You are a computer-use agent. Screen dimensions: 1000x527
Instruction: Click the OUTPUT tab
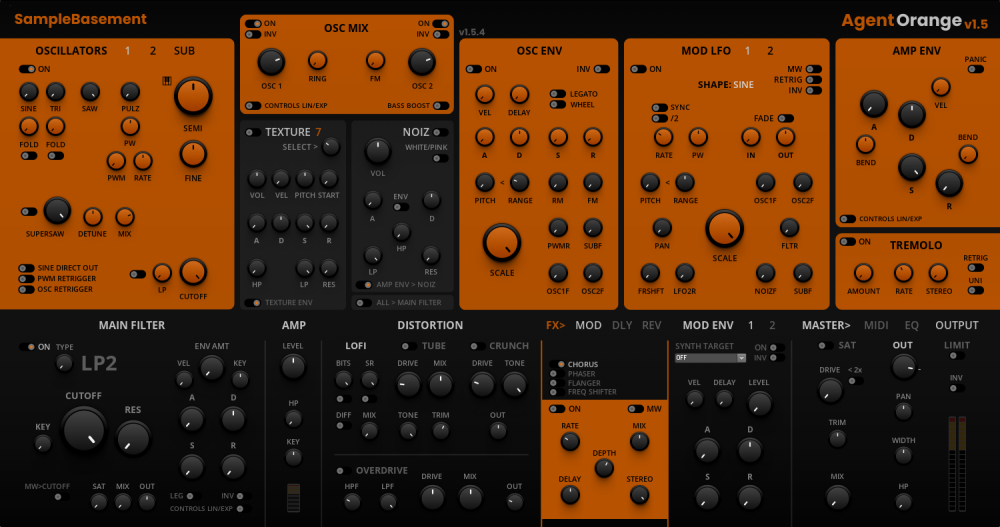click(957, 325)
